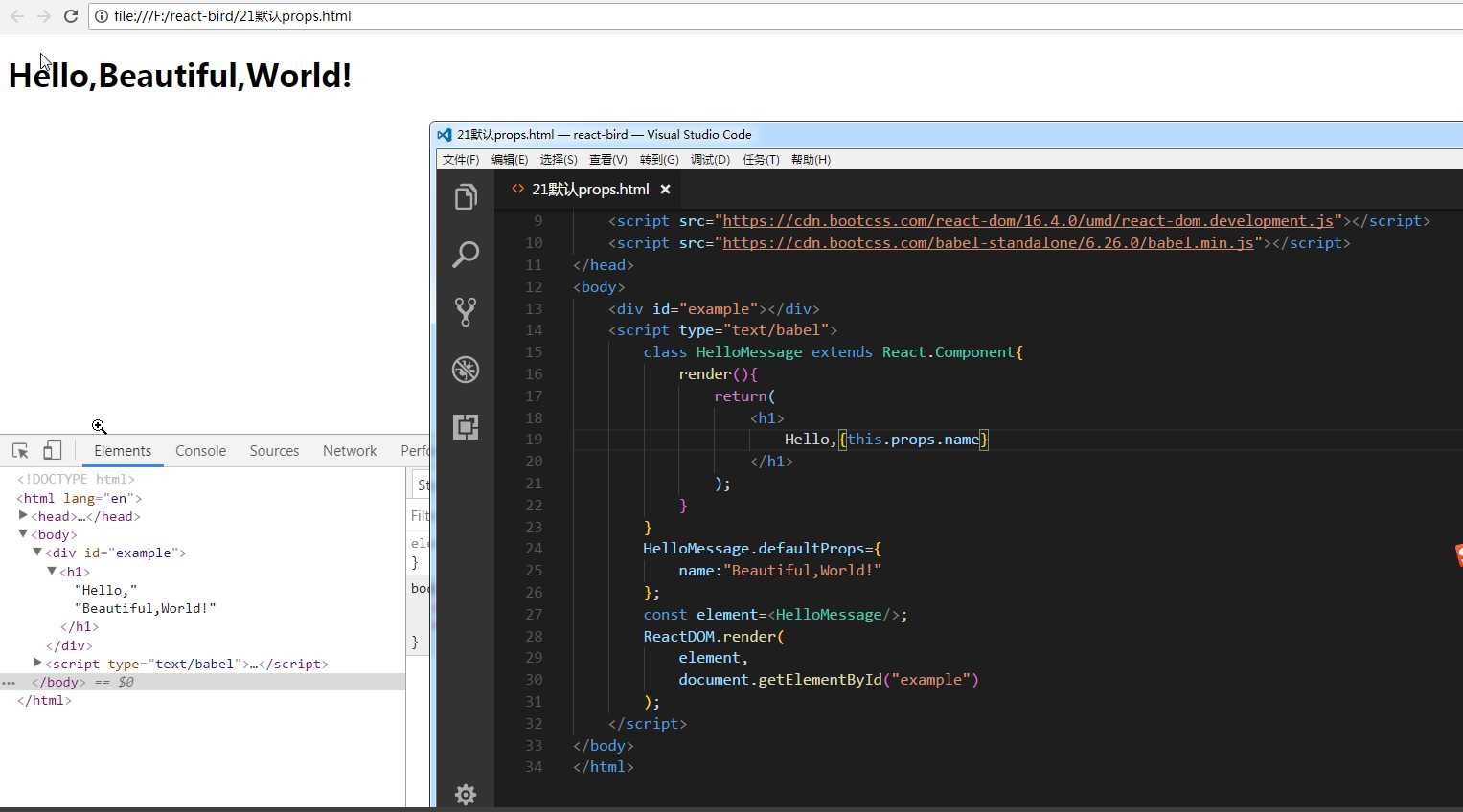Close the 21默认props.html editor tab
The image size is (1463, 812).
(665, 190)
